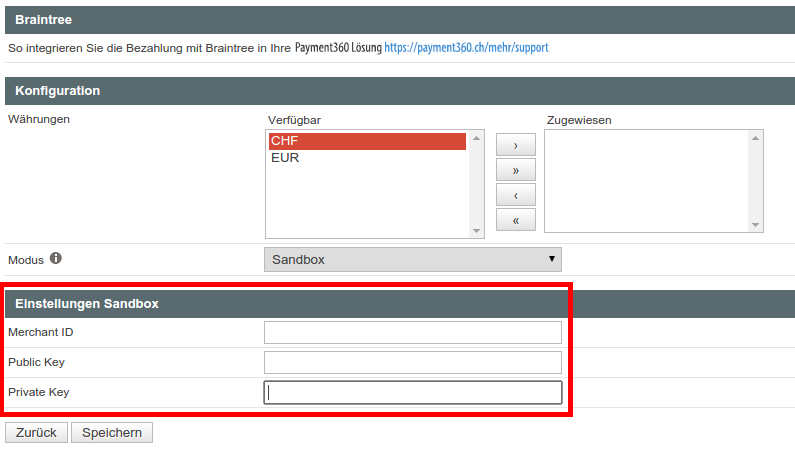Focus the Merchant ID field
The height and width of the screenshot is (465, 795).
tap(412, 332)
